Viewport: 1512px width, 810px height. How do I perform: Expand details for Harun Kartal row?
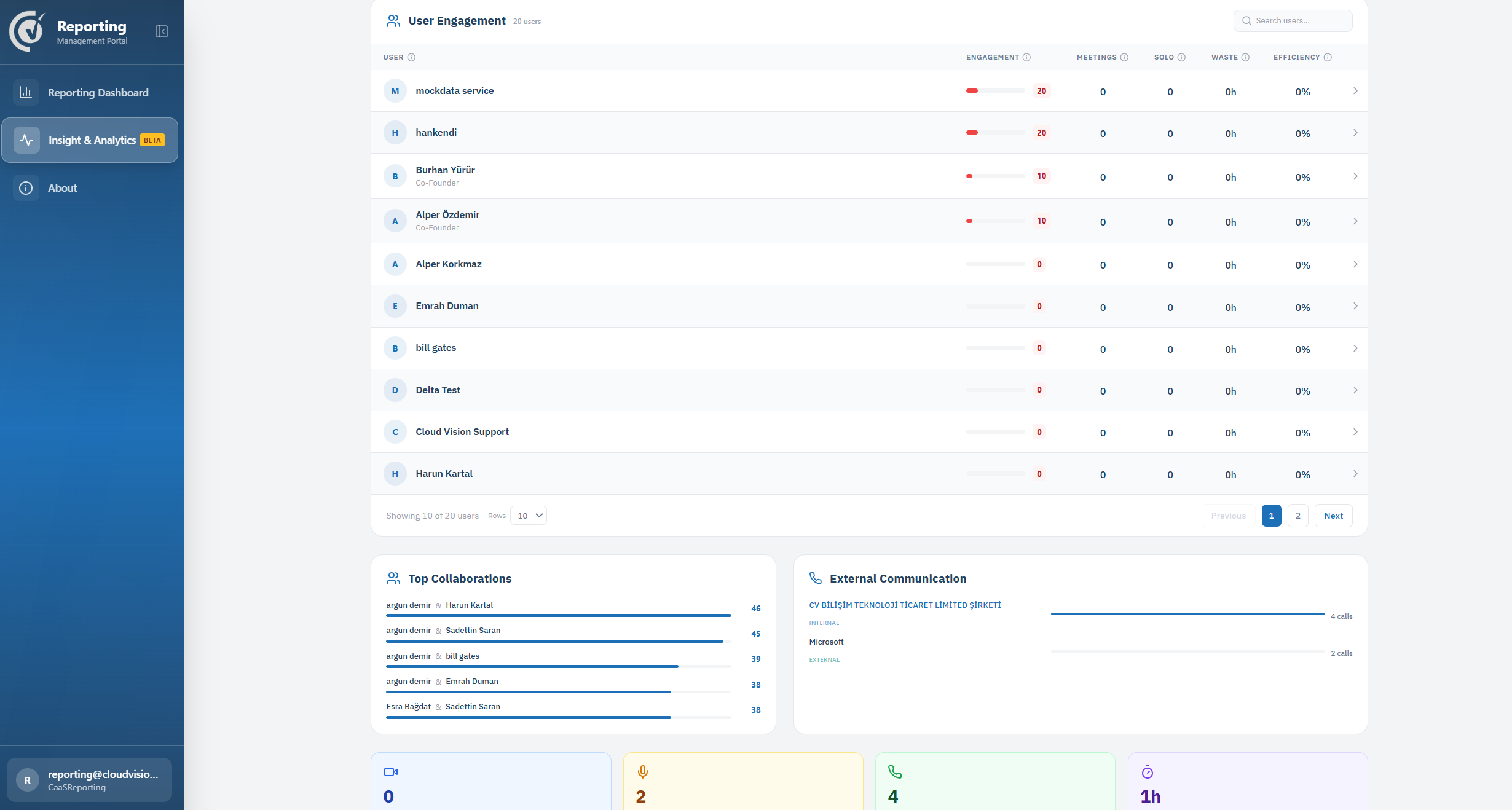[x=1355, y=474]
